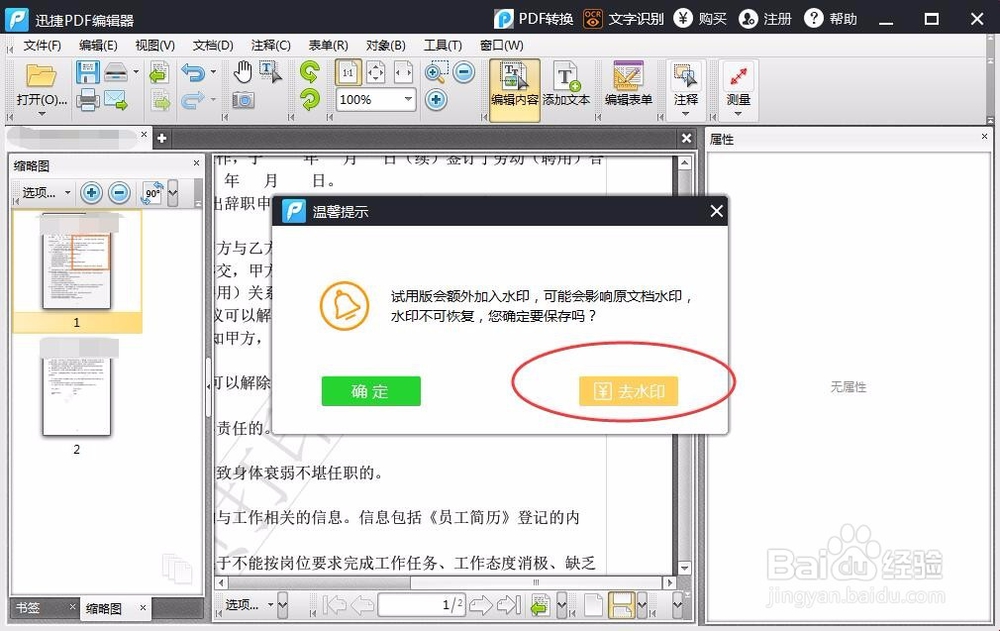Toggle 编辑内容 edit content tool

[515, 90]
